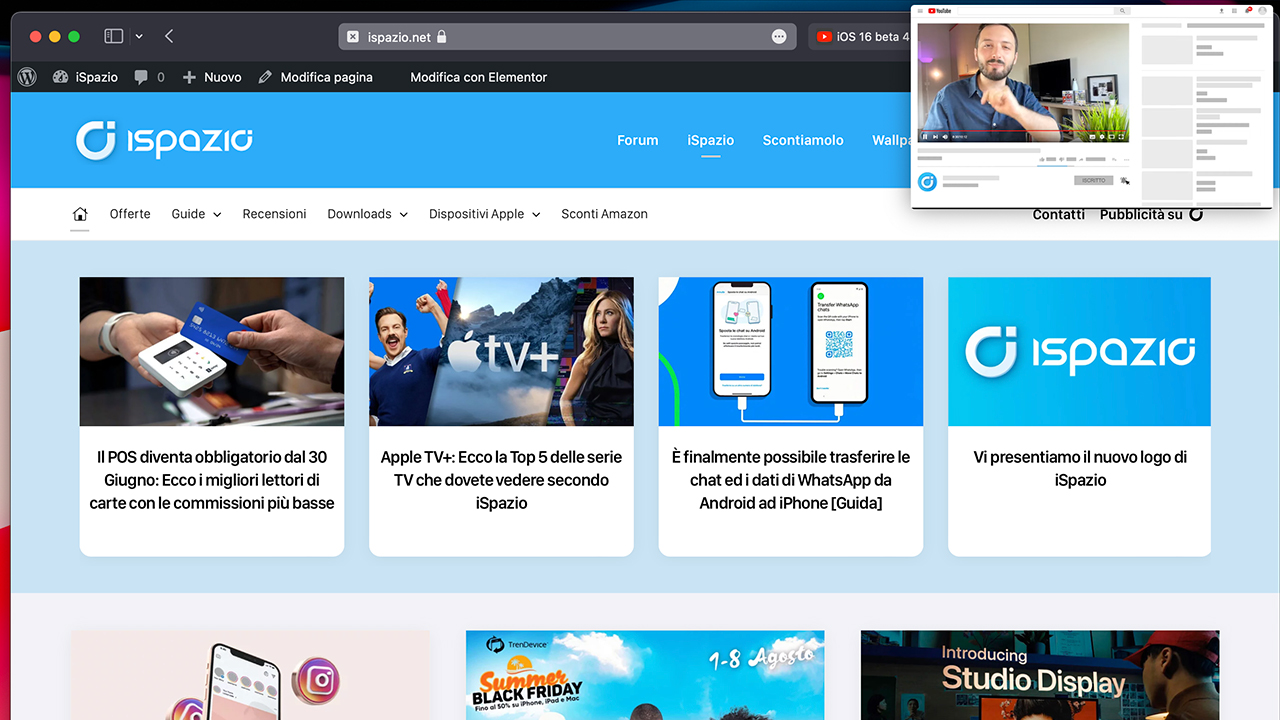The height and width of the screenshot is (720, 1280).
Task: Open the WhatsApp chat transfer Guida headline
Action: (791, 480)
